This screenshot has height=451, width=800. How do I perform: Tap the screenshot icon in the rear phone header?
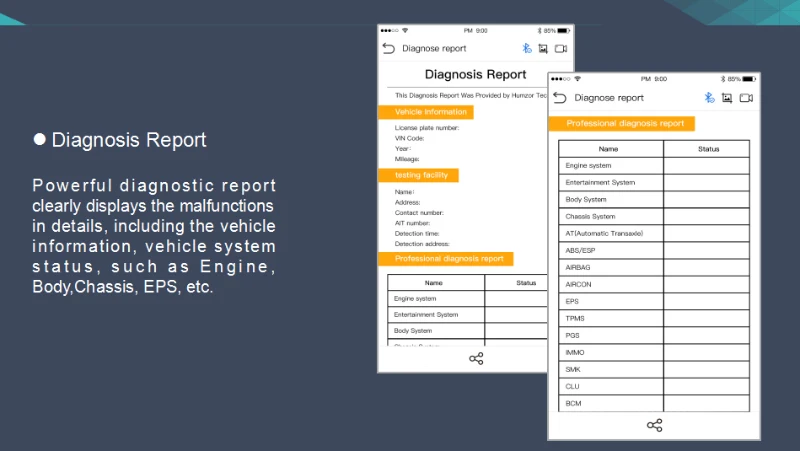click(543, 48)
